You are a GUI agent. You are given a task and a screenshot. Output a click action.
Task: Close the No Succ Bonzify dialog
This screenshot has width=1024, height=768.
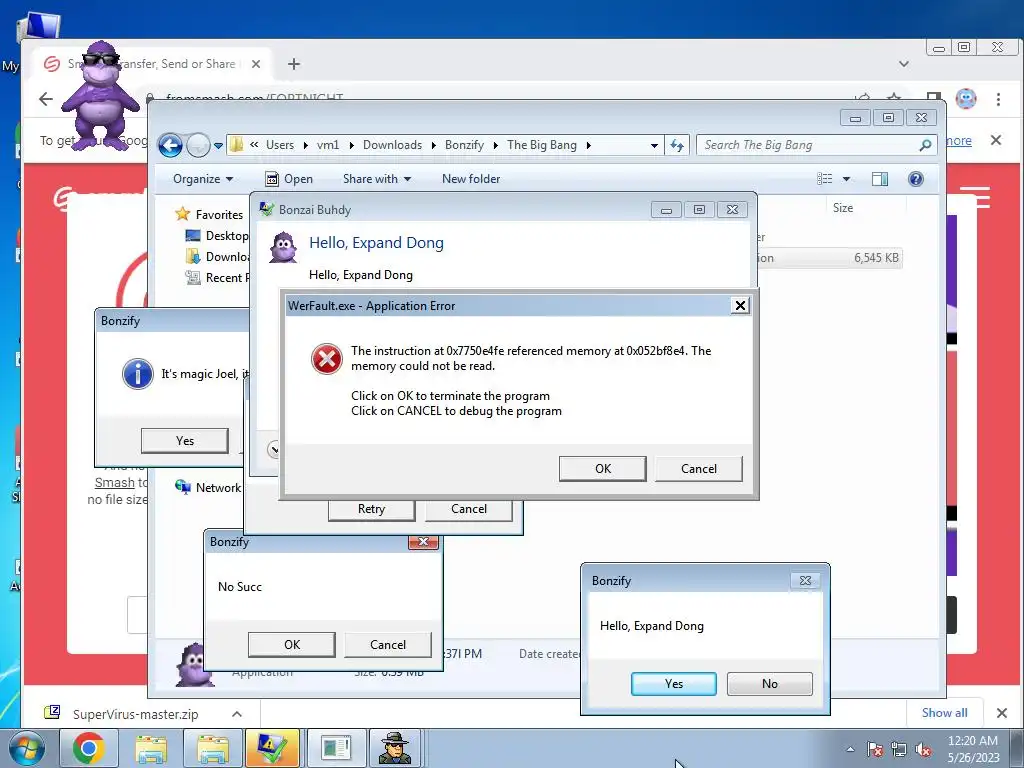tap(423, 542)
